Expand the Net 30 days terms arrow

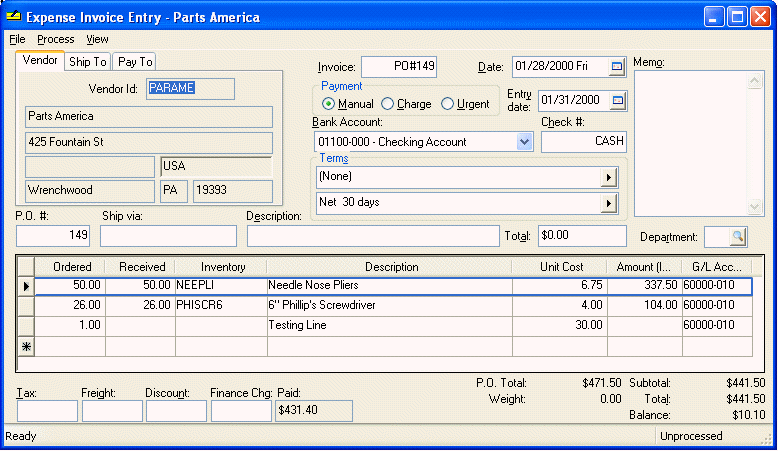point(608,203)
